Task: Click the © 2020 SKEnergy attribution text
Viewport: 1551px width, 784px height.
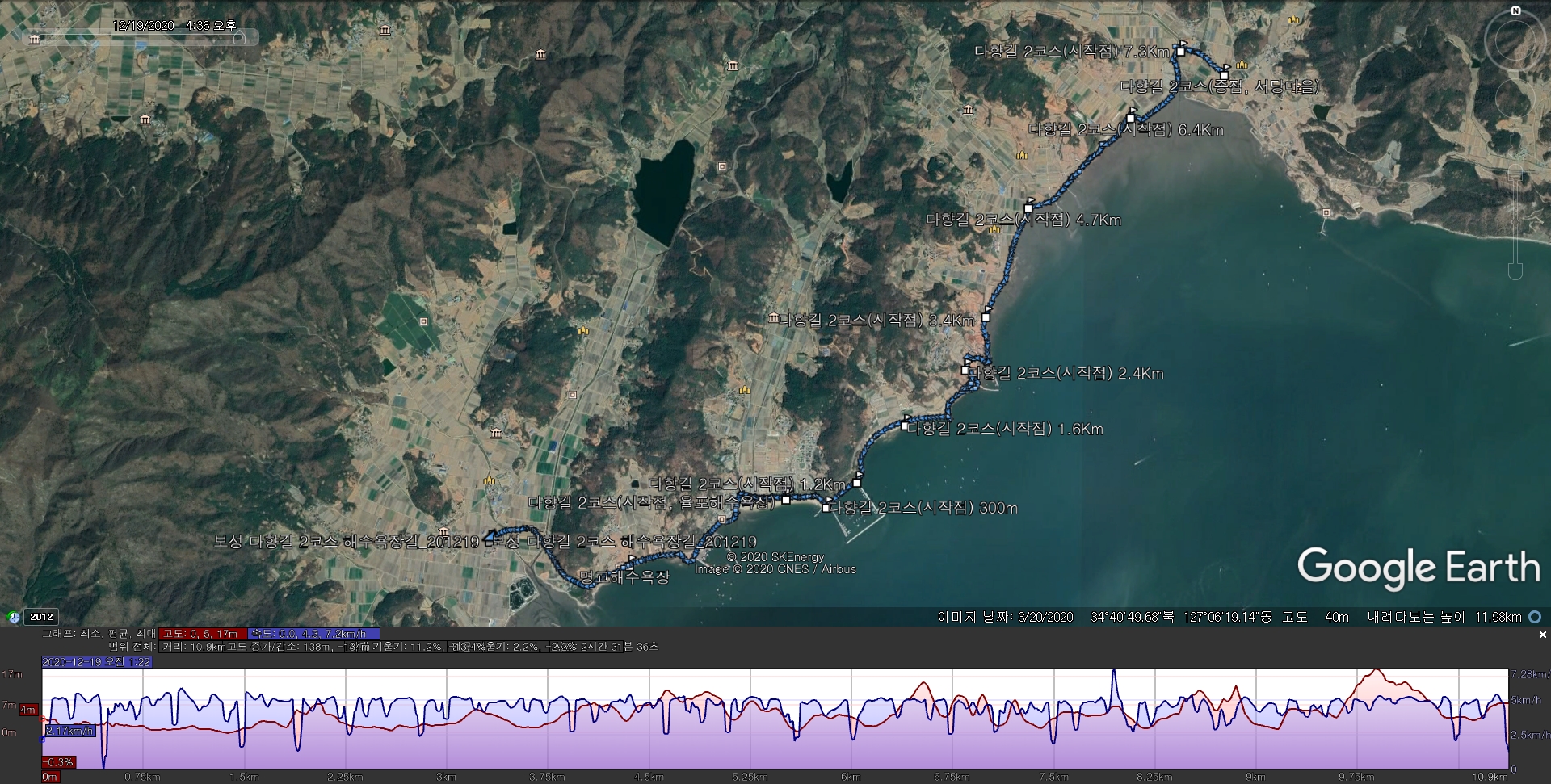Action: coord(775,557)
